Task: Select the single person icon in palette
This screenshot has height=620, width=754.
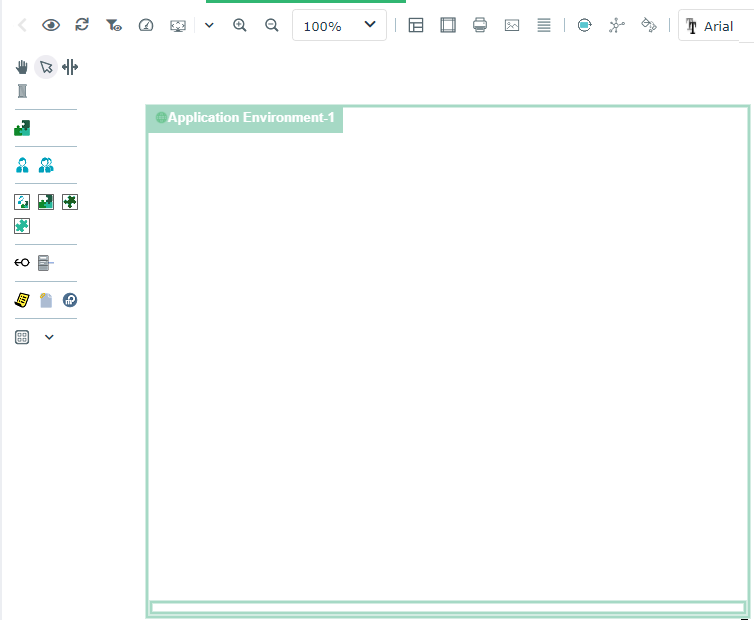Action: pos(22,165)
